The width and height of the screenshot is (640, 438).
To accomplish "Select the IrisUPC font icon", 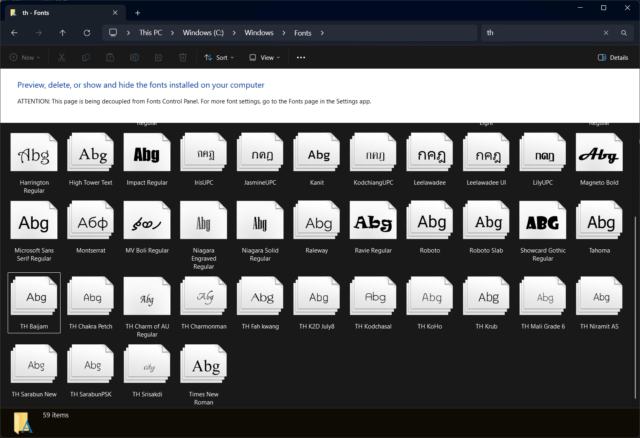I will [x=204, y=152].
